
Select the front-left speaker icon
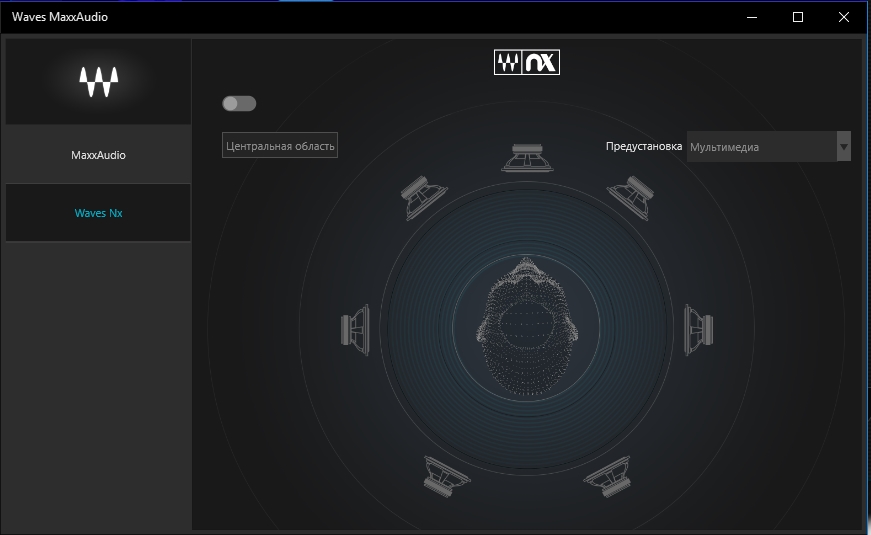424,198
